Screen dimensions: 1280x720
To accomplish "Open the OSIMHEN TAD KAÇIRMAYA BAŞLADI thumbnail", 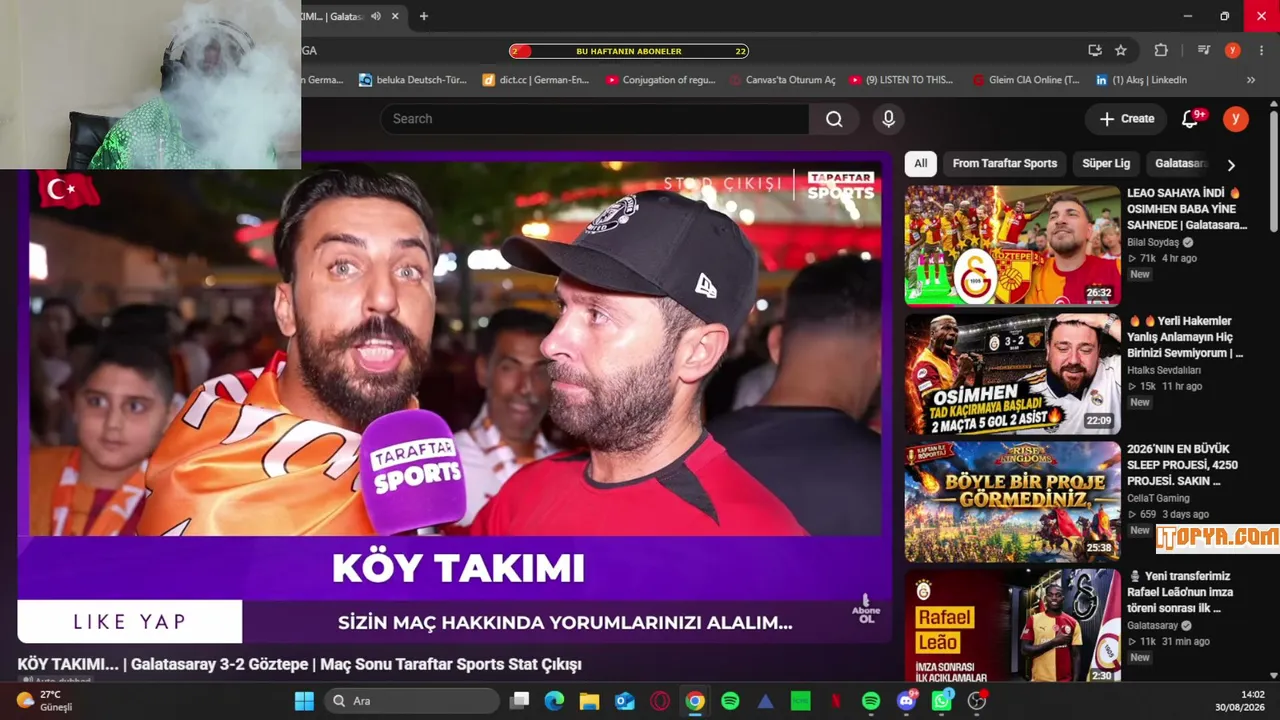I will (x=1013, y=374).
